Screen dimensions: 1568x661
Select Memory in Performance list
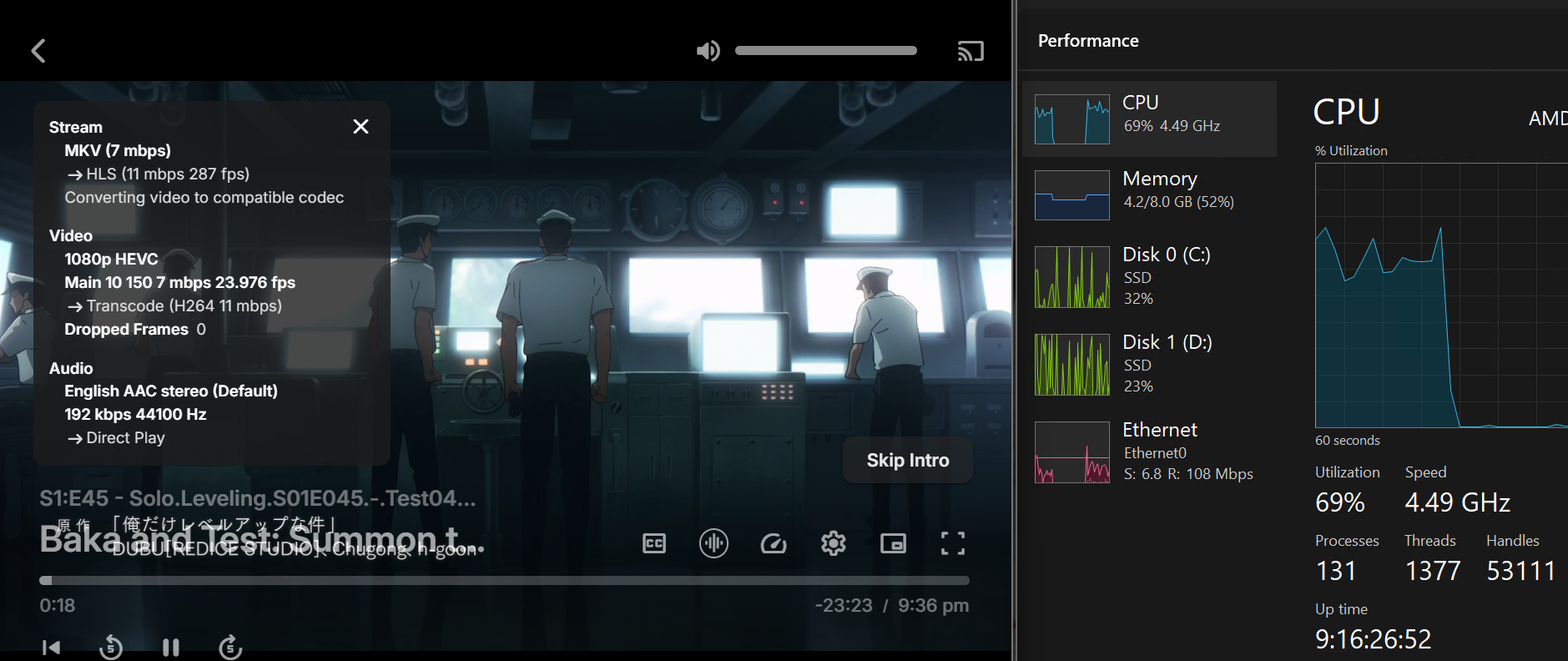tap(1149, 194)
